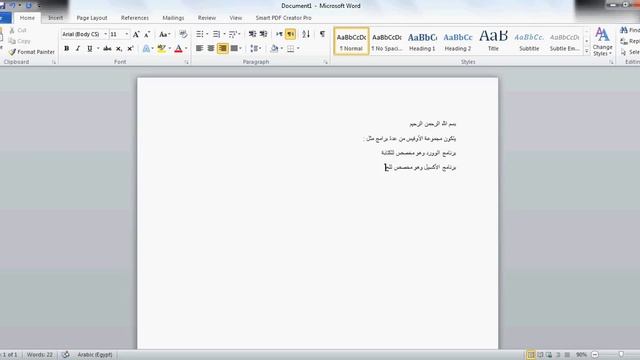Switch to the Insert tab
Image resolution: width=640 pixels, height=360 pixels.
pos(56,18)
